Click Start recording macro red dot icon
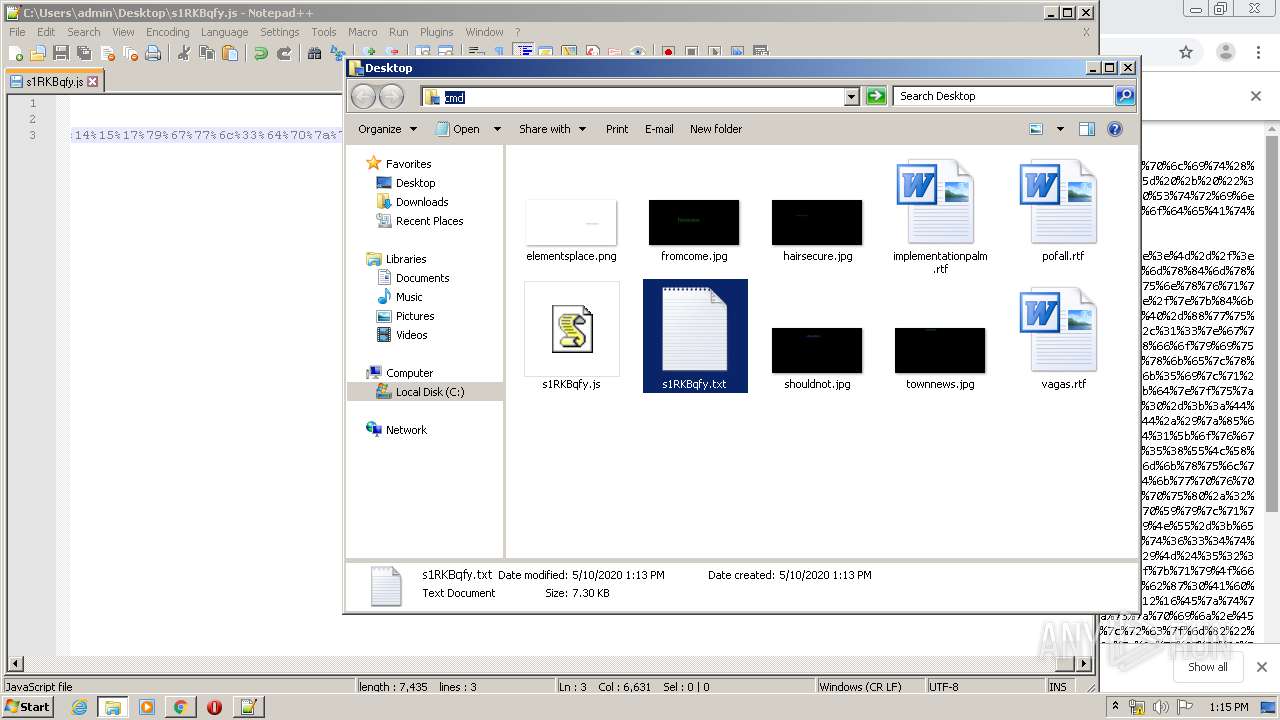 click(x=668, y=53)
